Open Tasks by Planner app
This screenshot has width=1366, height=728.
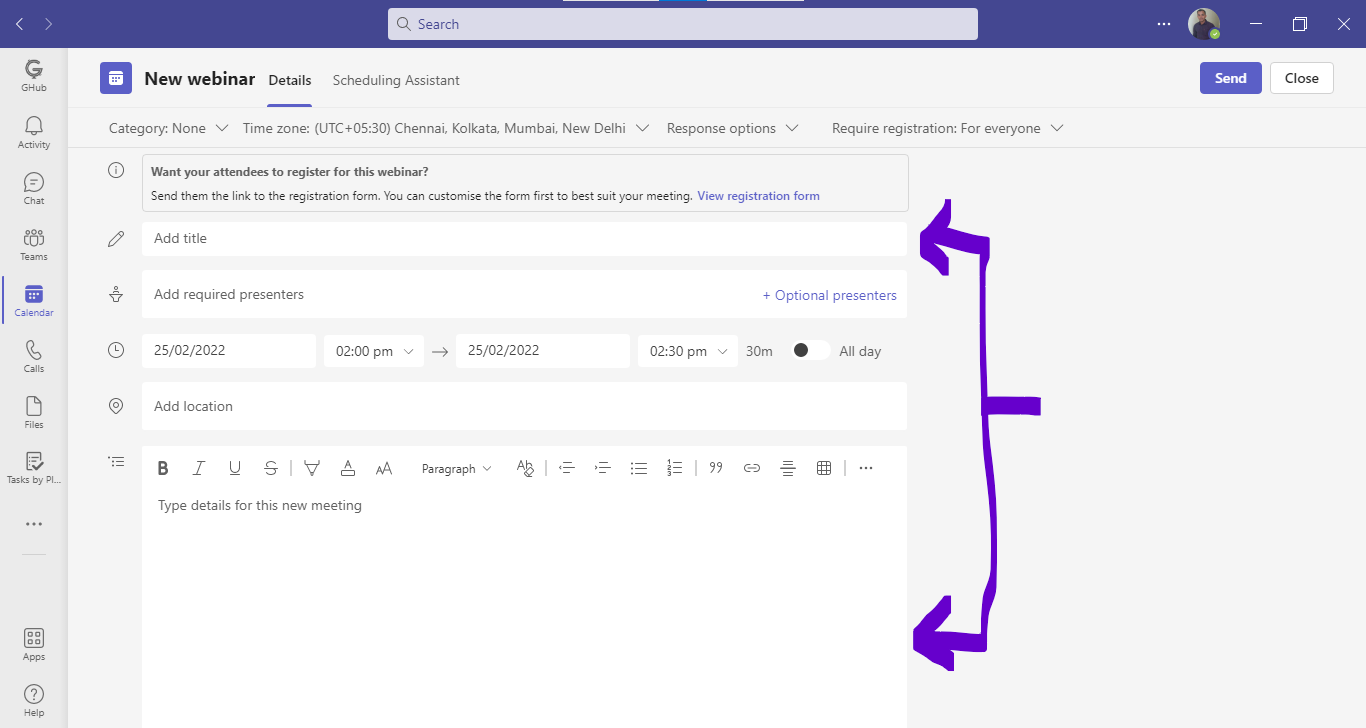(34, 468)
